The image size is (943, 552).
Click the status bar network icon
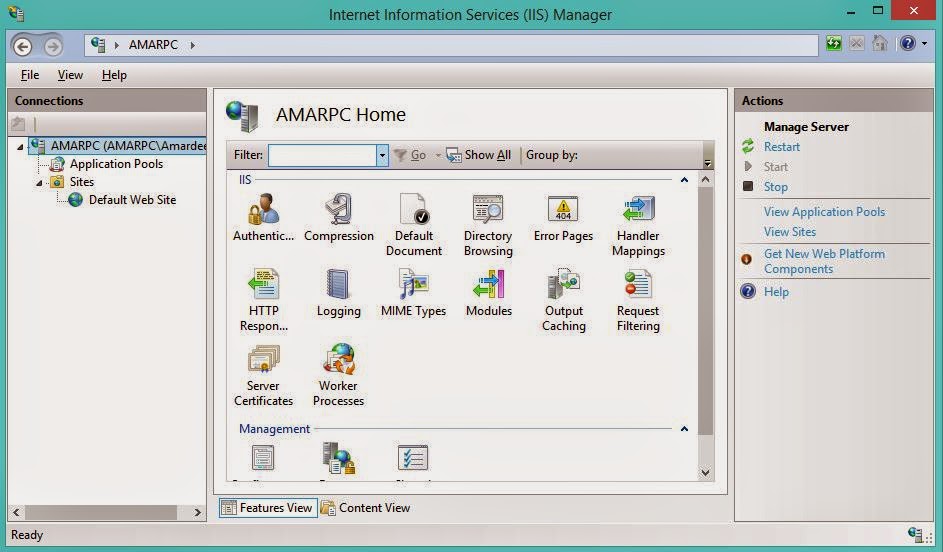click(915, 534)
